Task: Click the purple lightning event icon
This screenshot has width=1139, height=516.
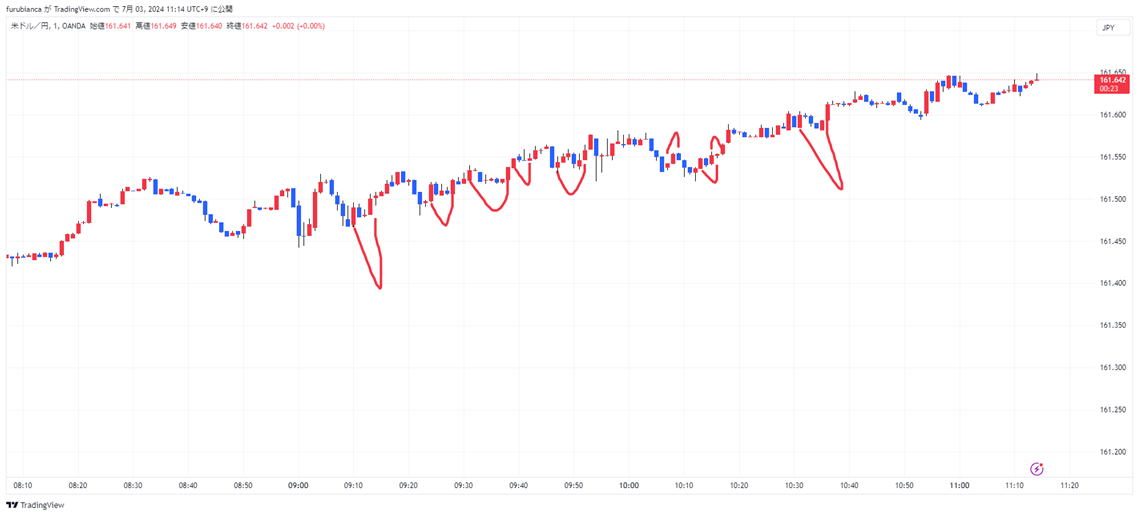Action: click(x=1037, y=468)
